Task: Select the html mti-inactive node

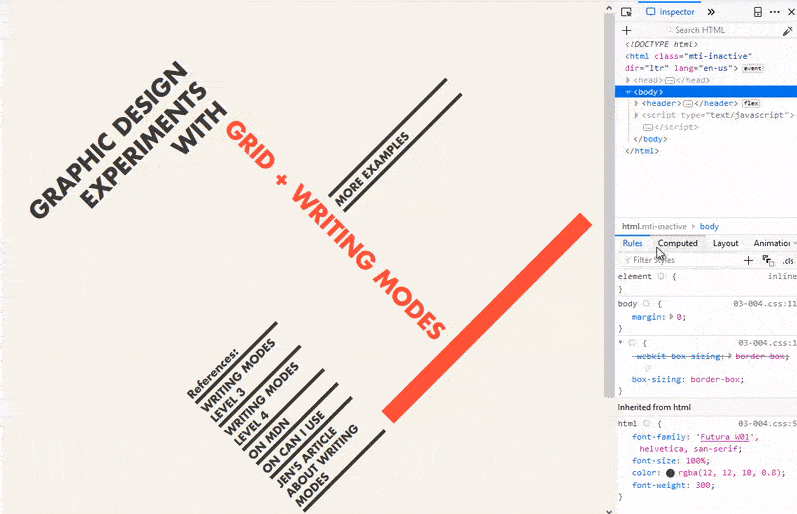Action: pos(689,62)
